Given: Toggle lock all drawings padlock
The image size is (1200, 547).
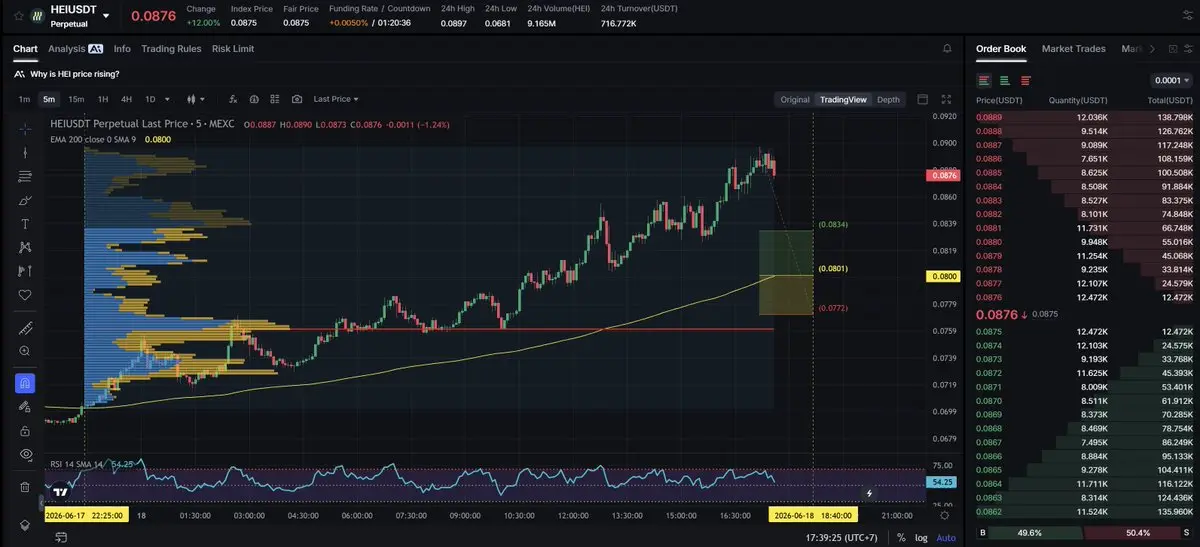Looking at the screenshot, I should point(25,430).
